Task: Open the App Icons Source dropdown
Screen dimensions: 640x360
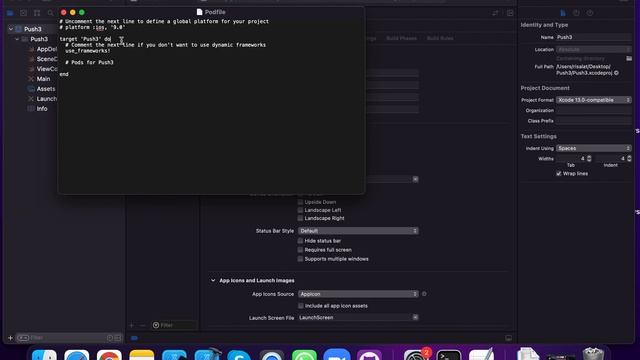Action: (x=358, y=294)
